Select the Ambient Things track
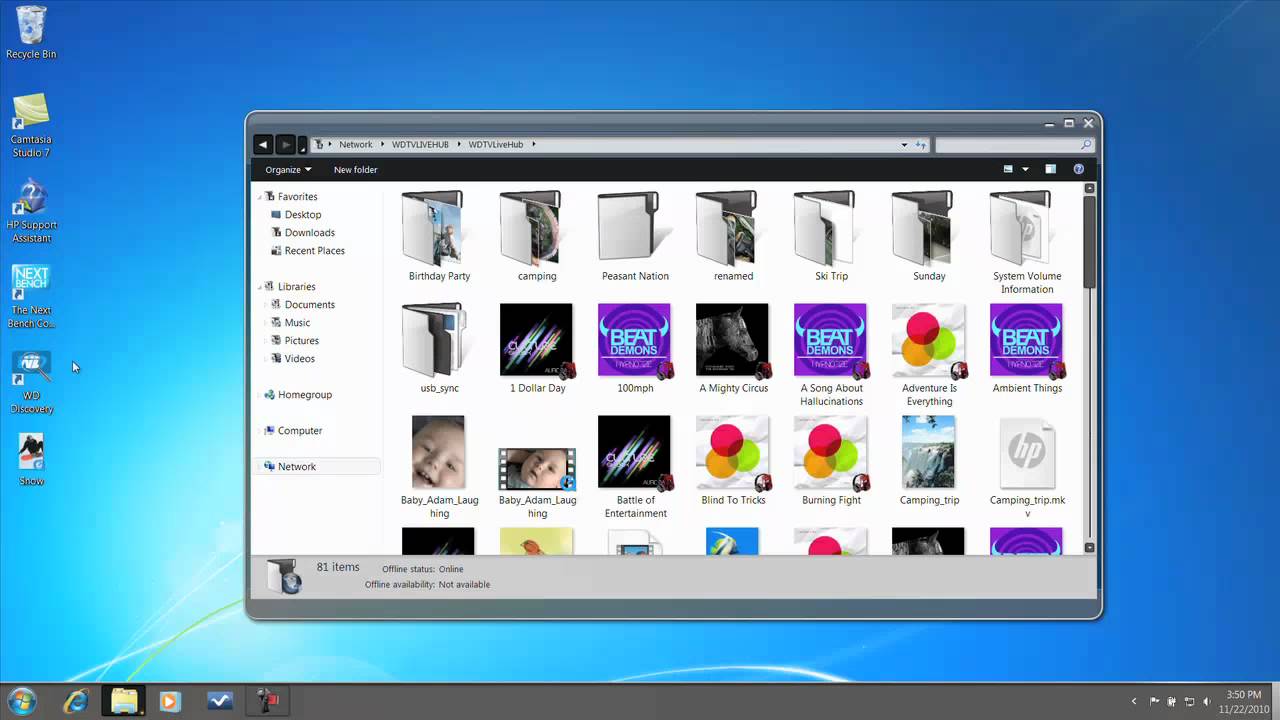 [x=1027, y=340]
